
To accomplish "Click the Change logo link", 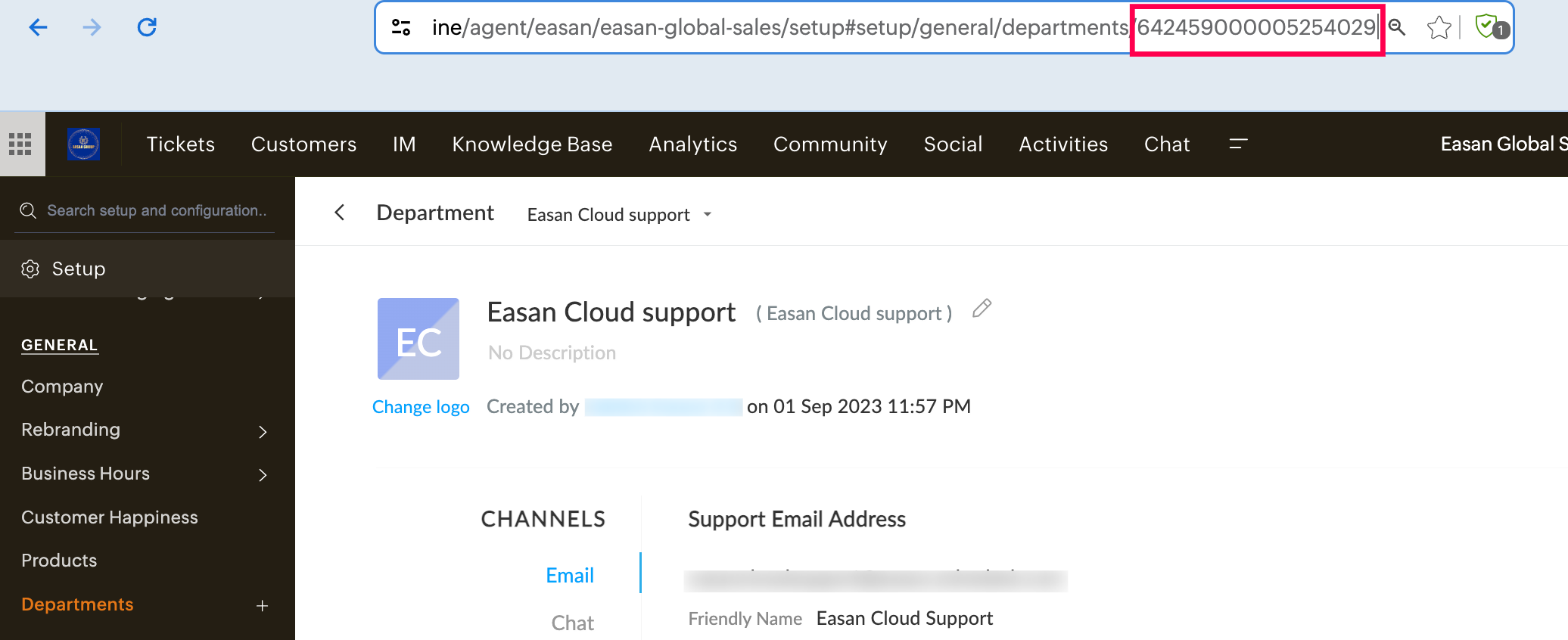I will (421, 407).
